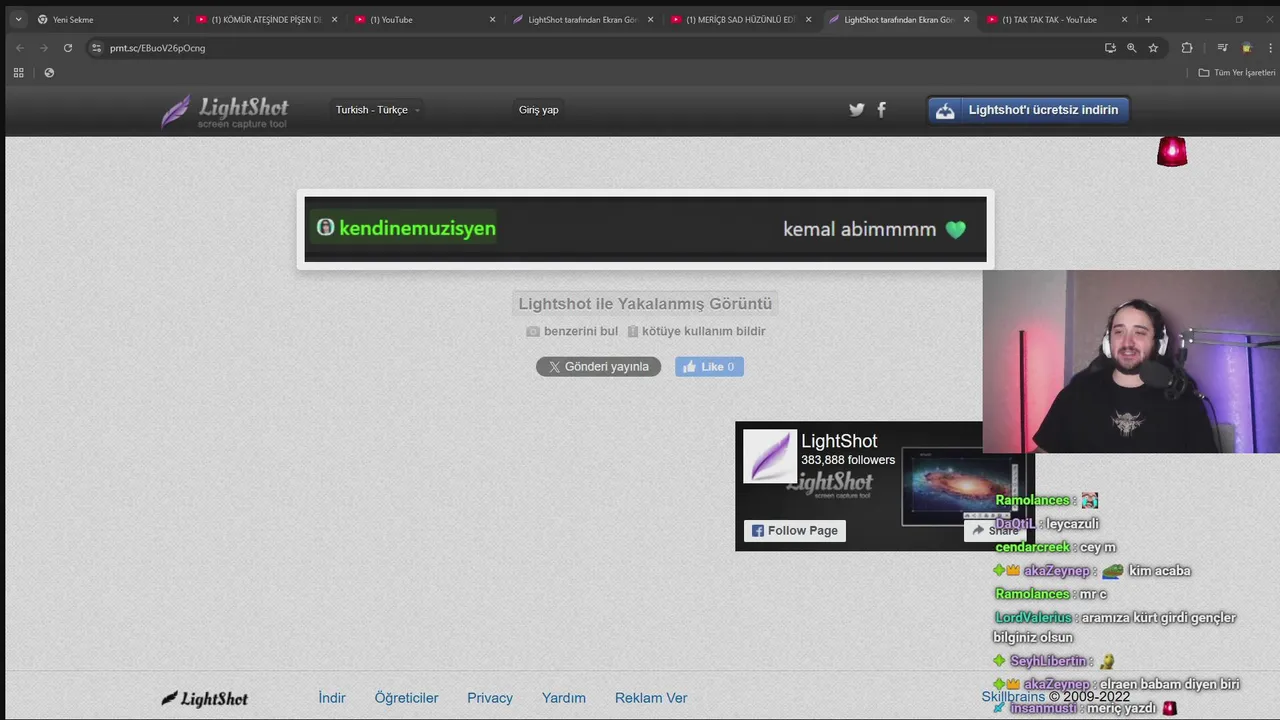Click the install app icon in address bar
This screenshot has height=720, width=1280.
[x=1110, y=48]
